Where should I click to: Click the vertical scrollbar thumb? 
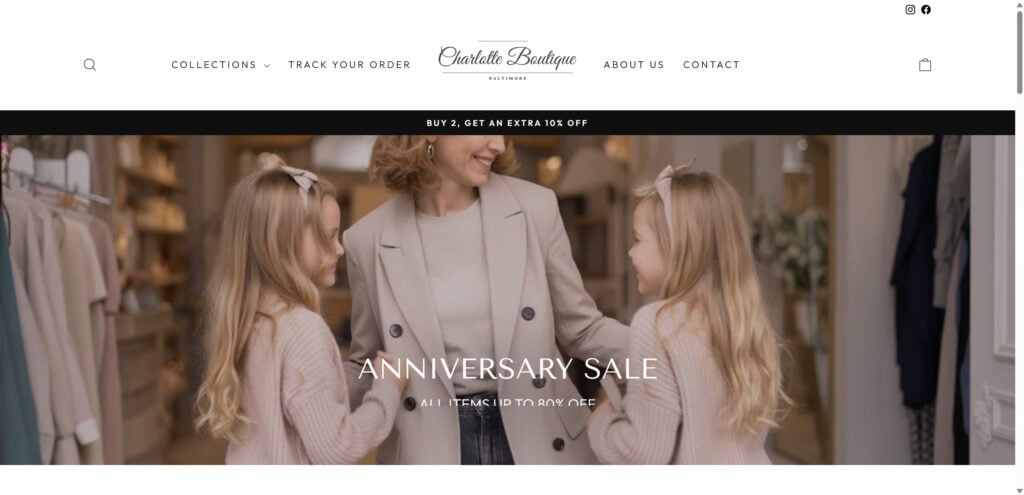(1019, 52)
